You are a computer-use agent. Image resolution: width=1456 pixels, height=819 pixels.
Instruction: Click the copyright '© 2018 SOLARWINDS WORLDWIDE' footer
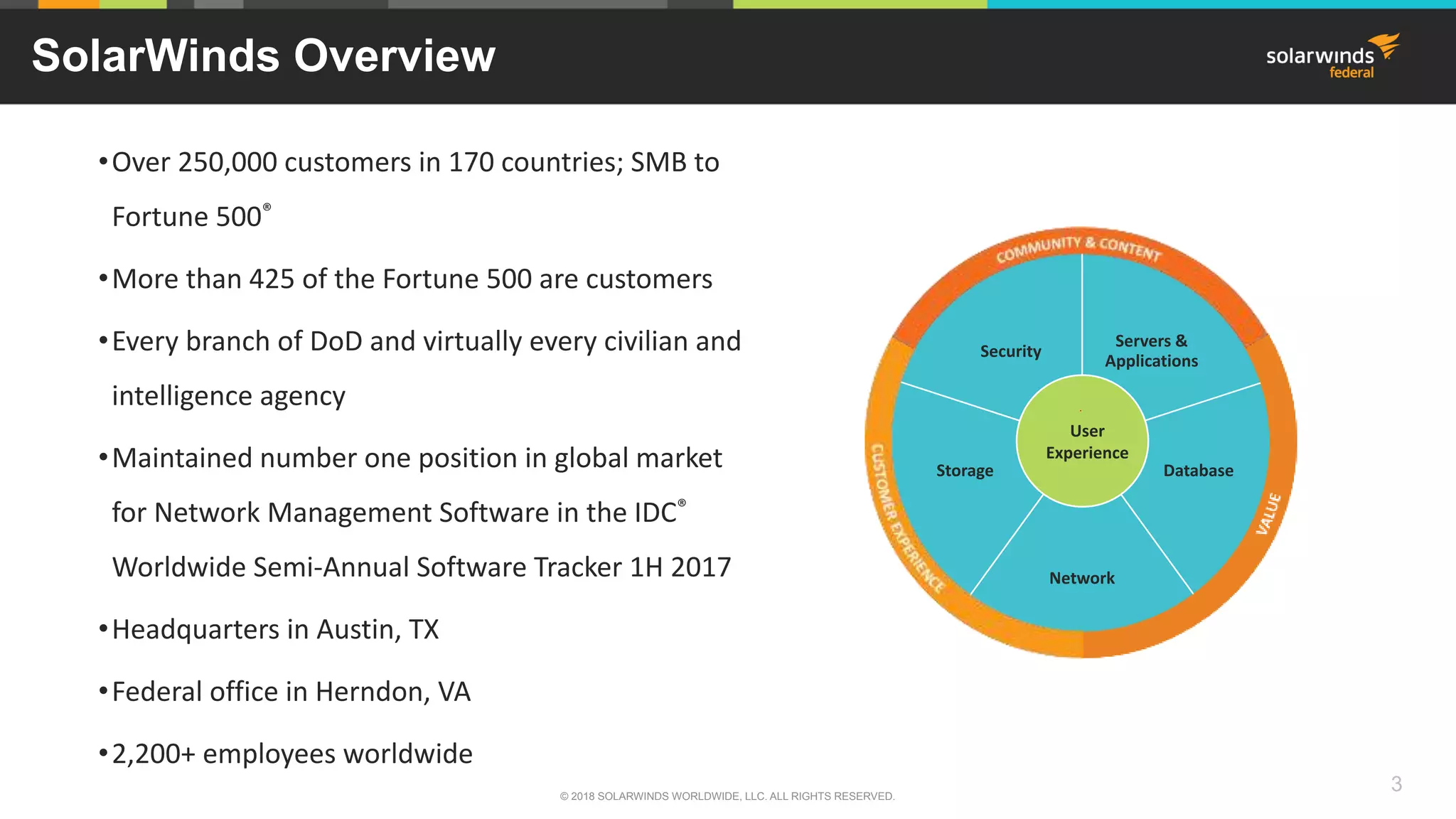click(727, 796)
